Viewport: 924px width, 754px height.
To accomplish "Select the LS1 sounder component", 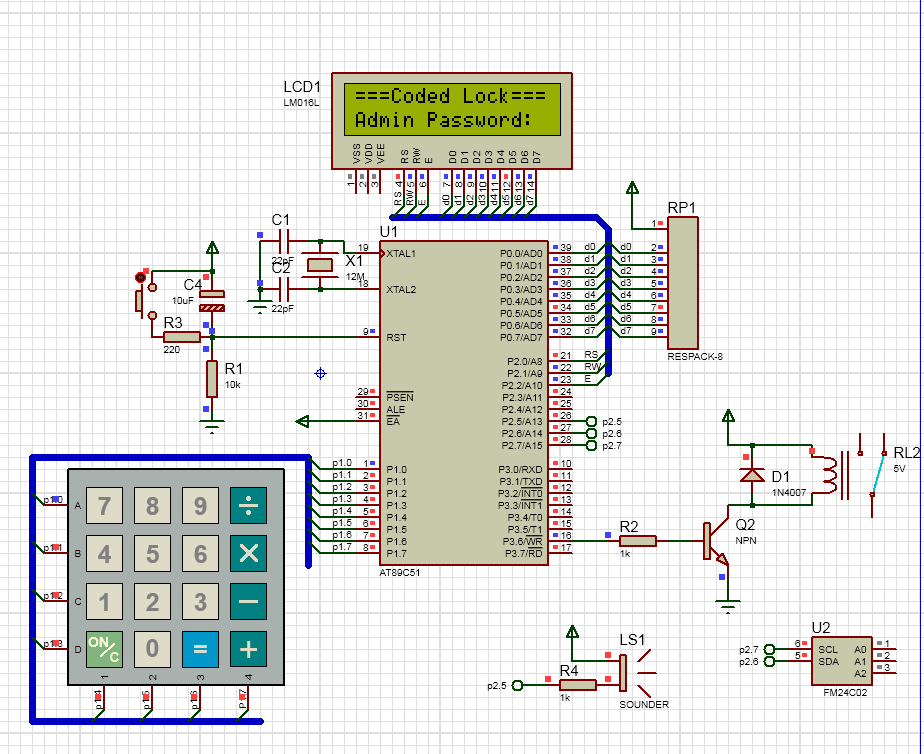I will (x=625, y=673).
